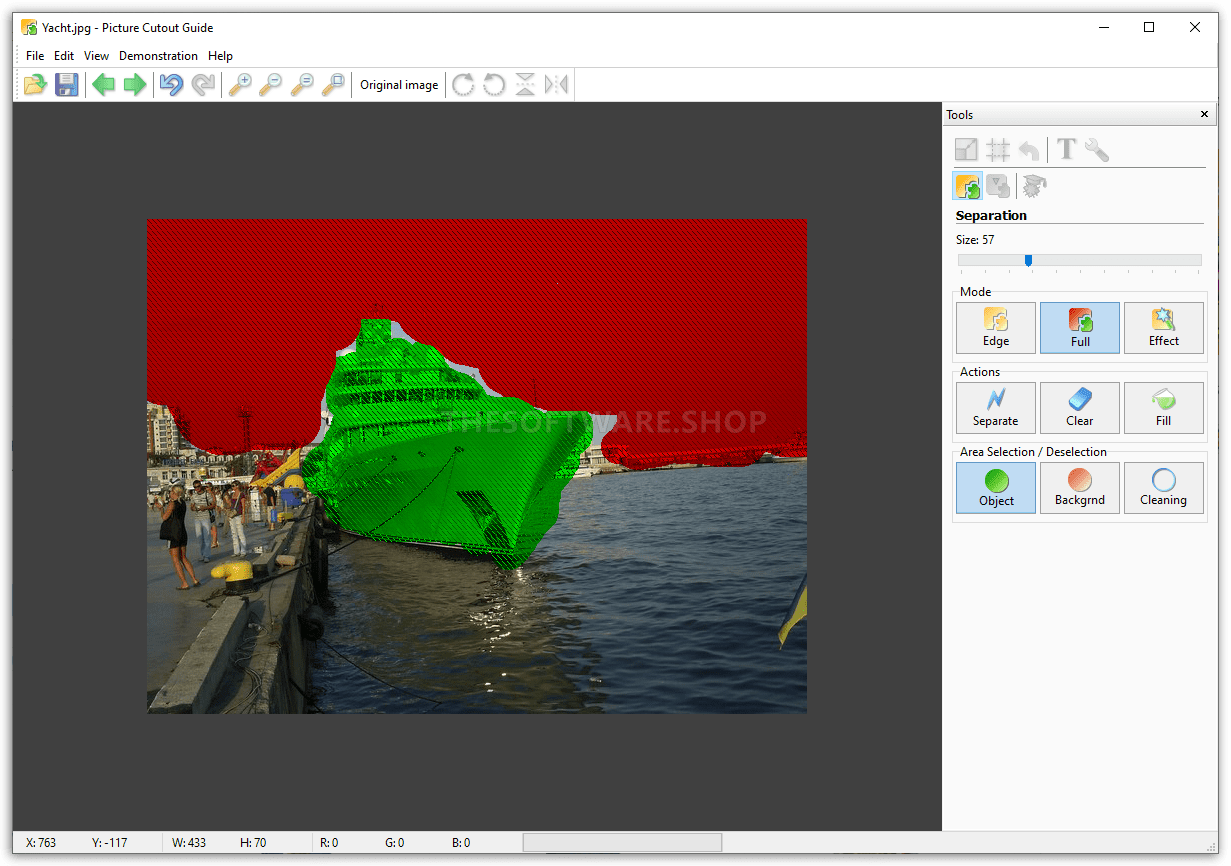Viewport: 1231px width, 866px height.
Task: Click the fit-to-window magnifier icon
Action: 333,85
